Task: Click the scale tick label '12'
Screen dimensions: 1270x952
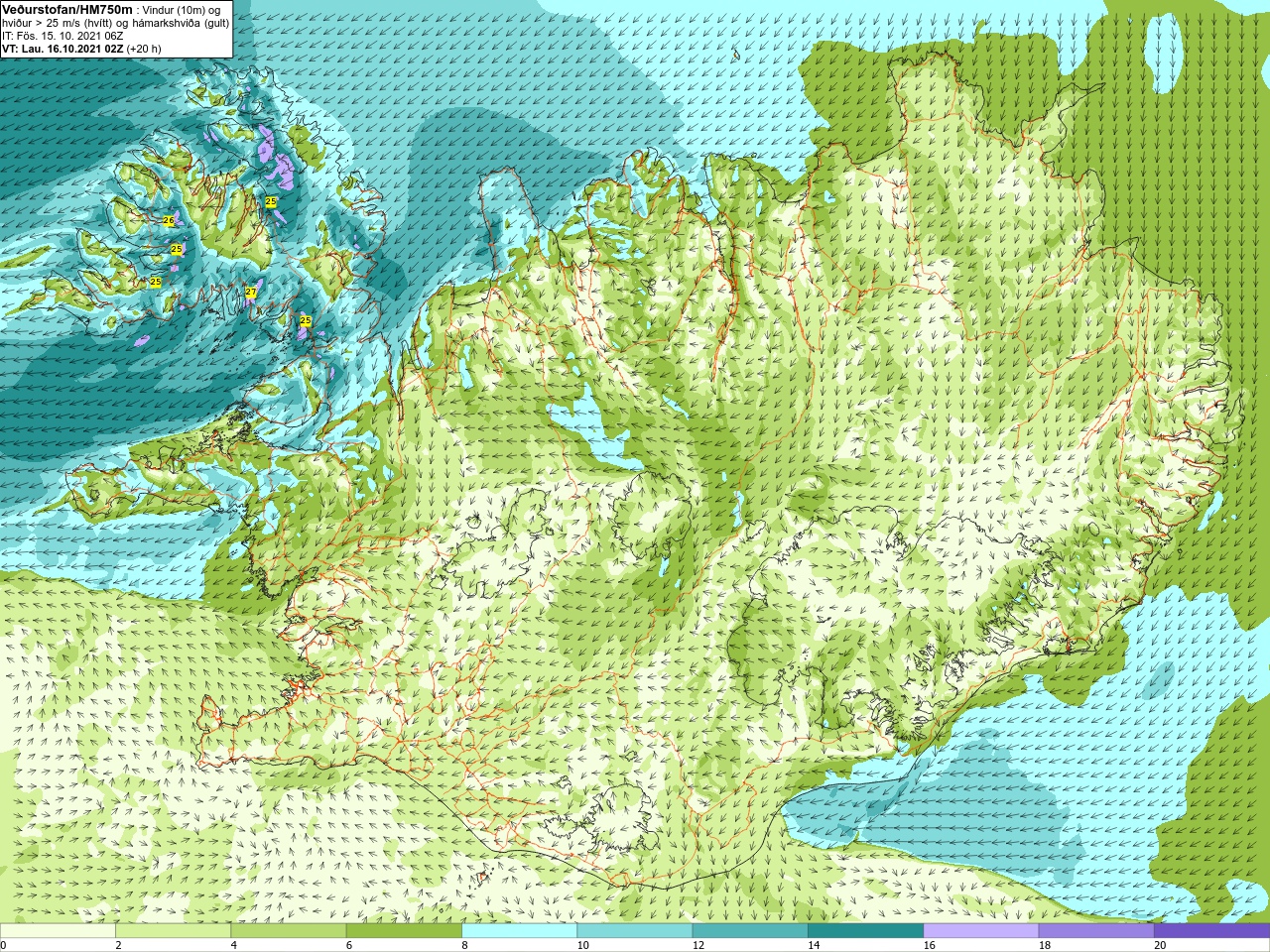Action: click(x=698, y=945)
